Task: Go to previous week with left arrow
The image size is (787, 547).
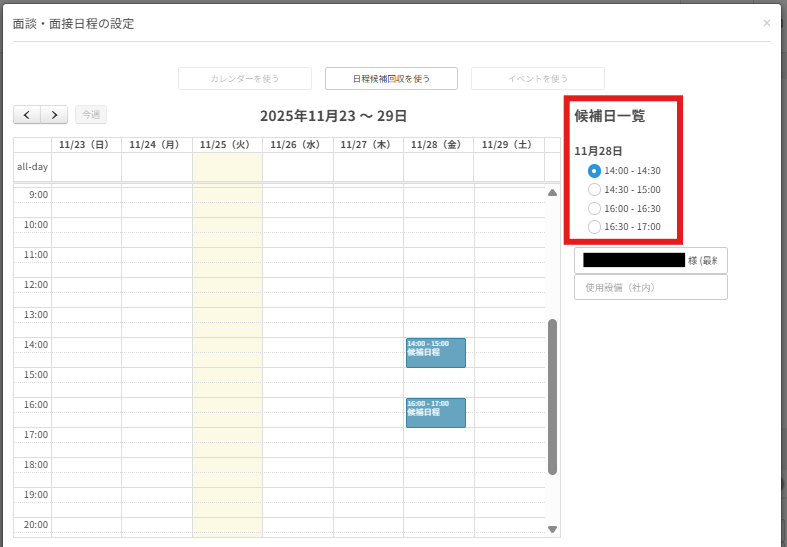Action: coord(27,115)
